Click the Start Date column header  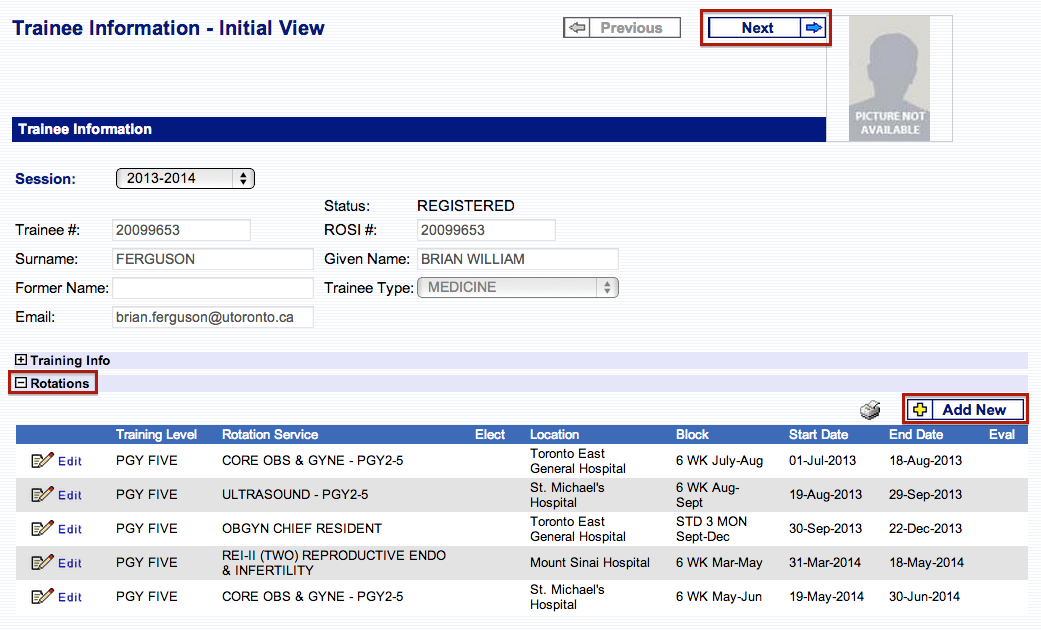coord(818,435)
